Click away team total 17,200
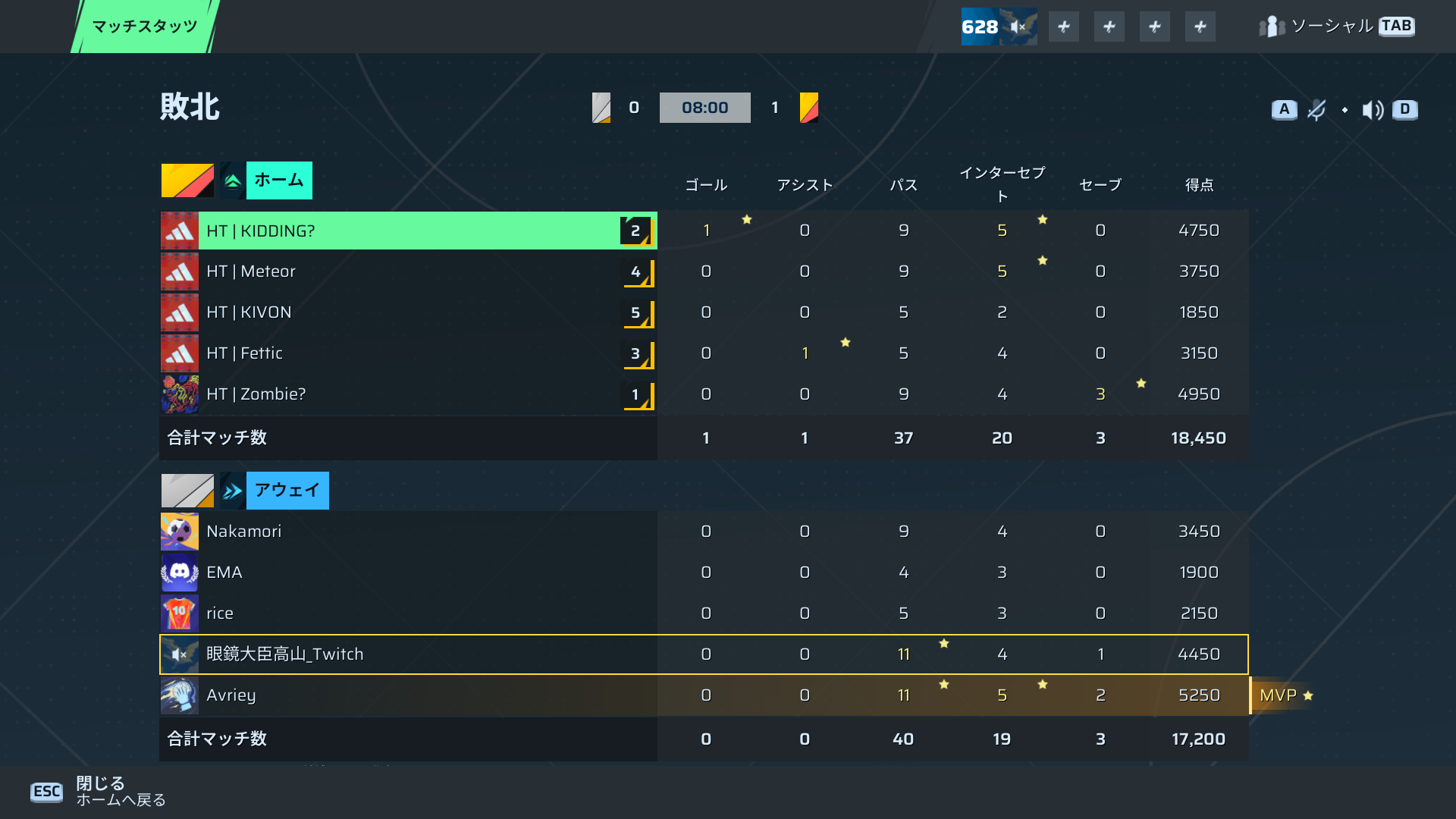The height and width of the screenshot is (819, 1456). click(x=1198, y=739)
